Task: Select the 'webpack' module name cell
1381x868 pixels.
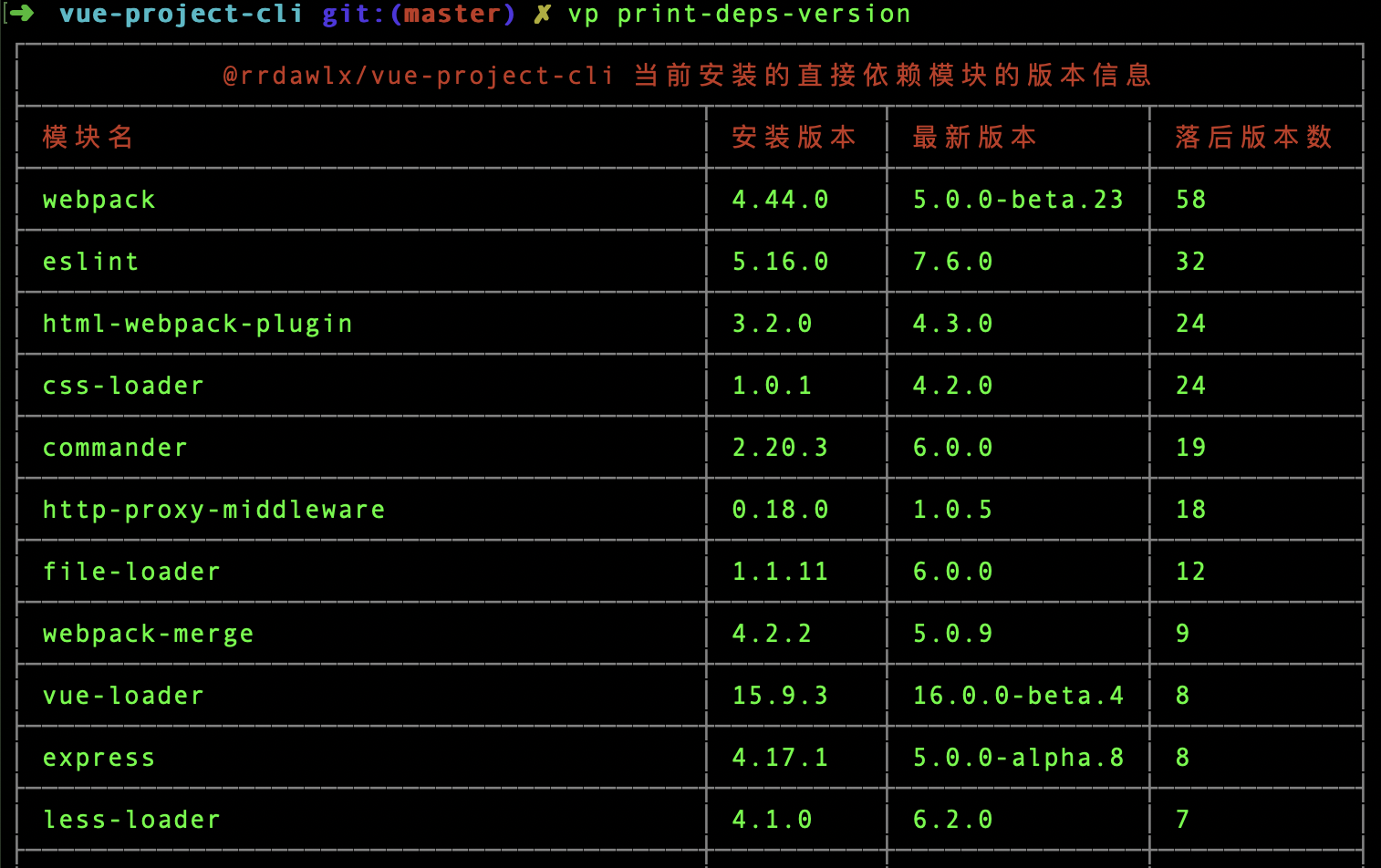Action: (99, 200)
